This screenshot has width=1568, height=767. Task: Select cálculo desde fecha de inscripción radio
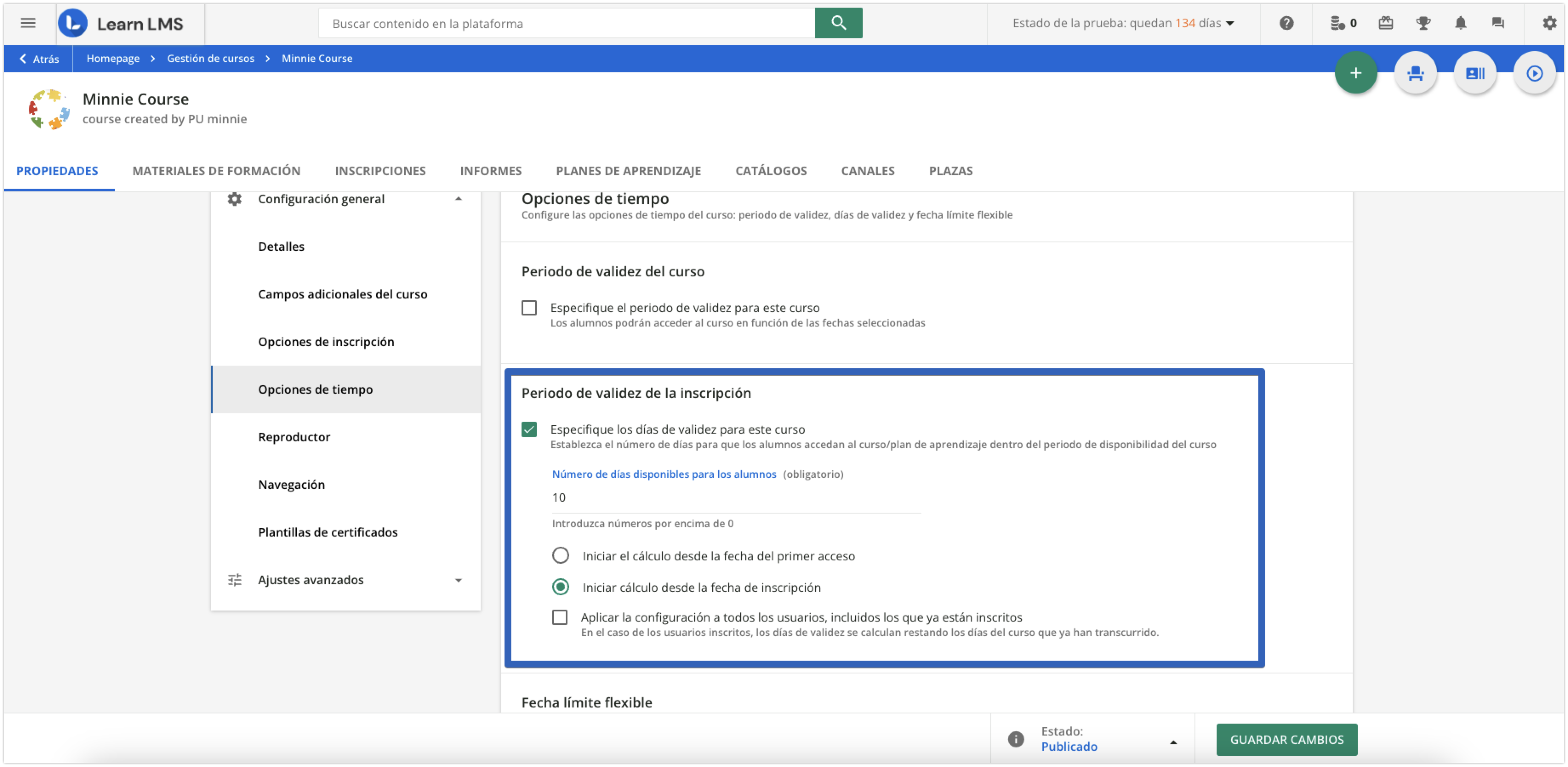pyautogui.click(x=560, y=587)
